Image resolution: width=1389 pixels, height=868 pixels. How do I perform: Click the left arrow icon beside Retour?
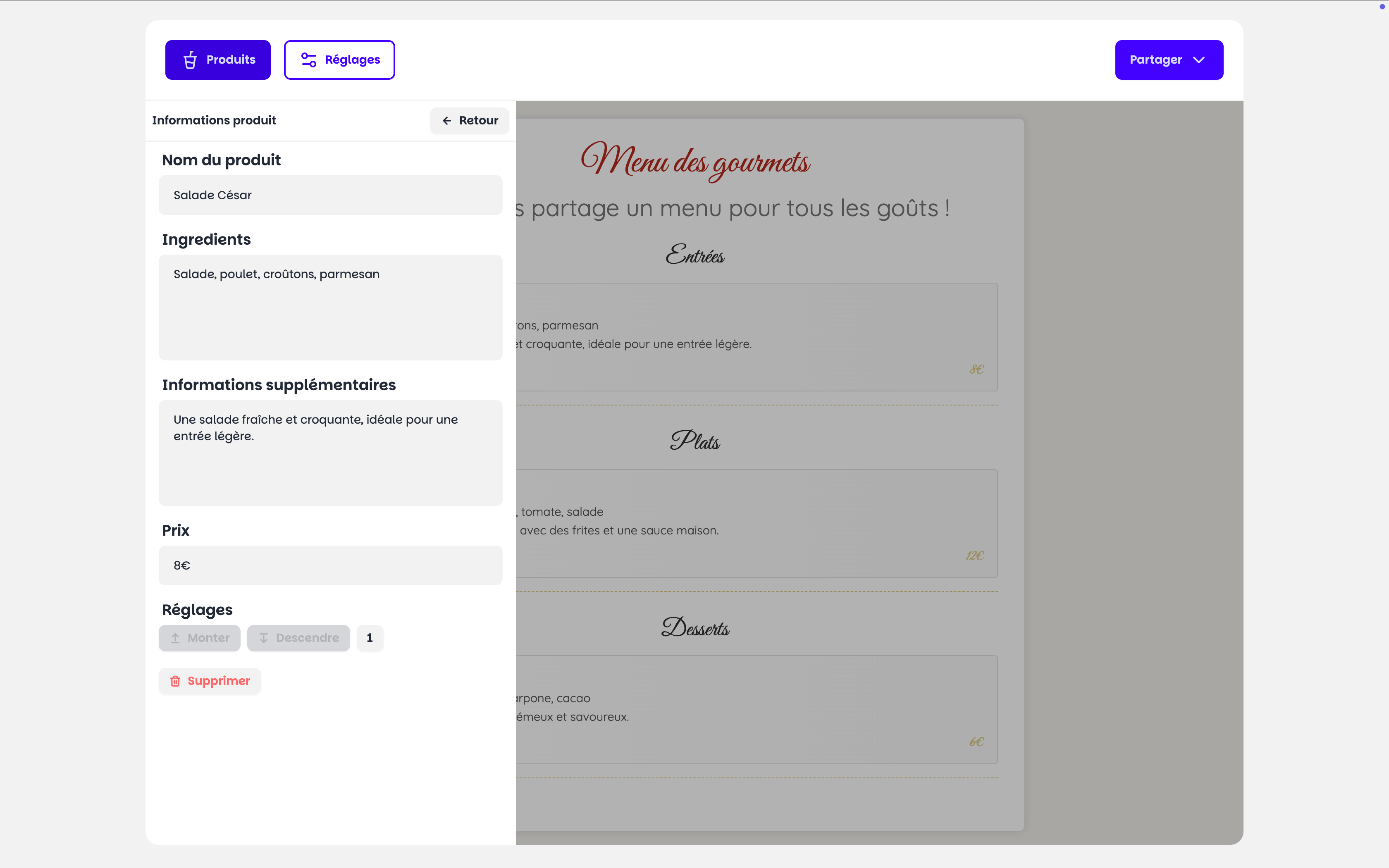[446, 121]
